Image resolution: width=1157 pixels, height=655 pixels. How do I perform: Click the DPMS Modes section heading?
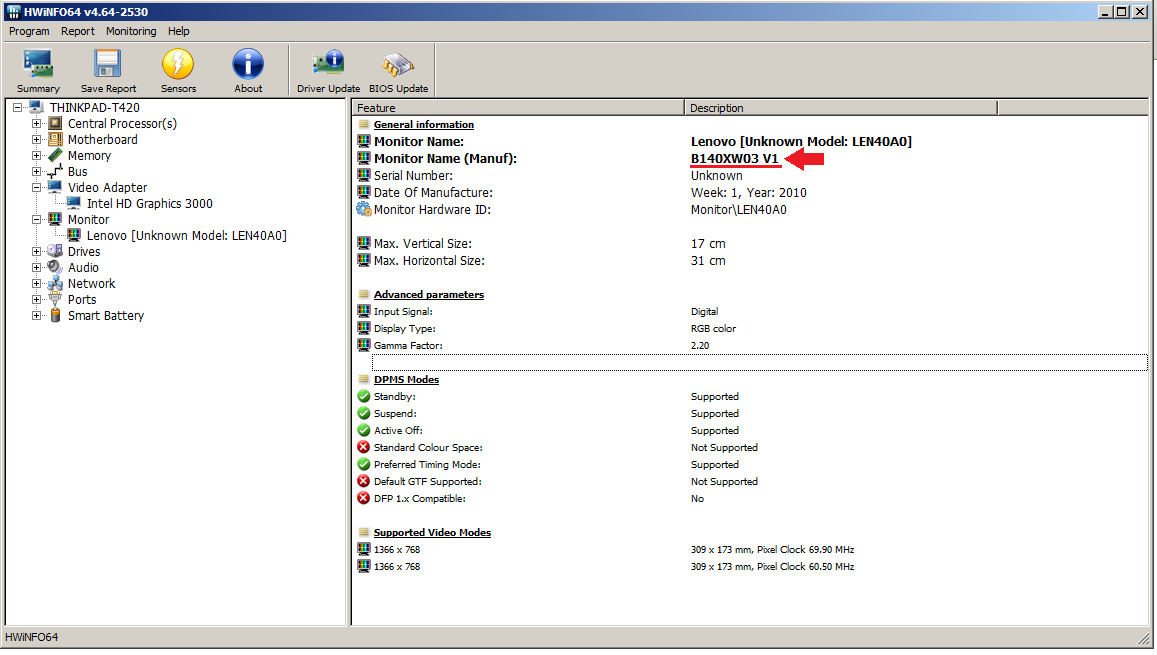tap(406, 379)
